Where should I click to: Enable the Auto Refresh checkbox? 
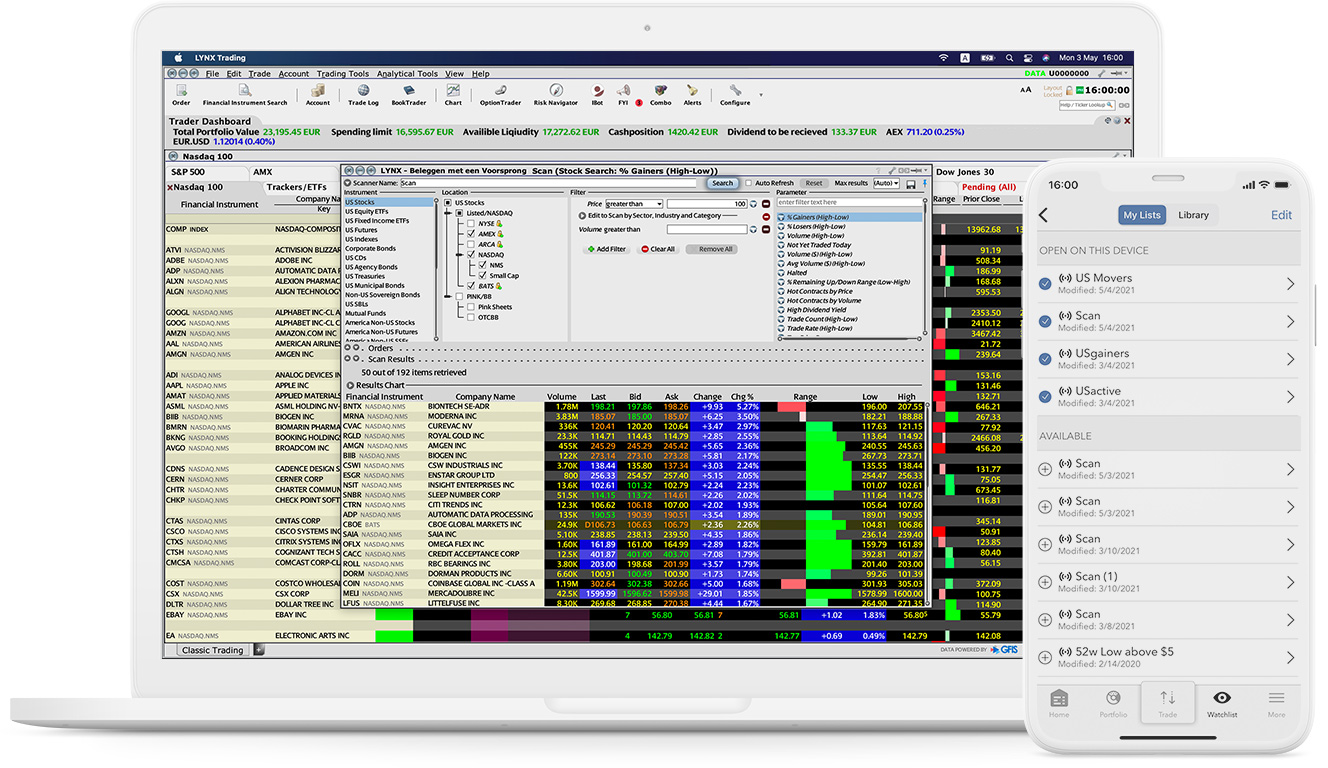tap(749, 183)
